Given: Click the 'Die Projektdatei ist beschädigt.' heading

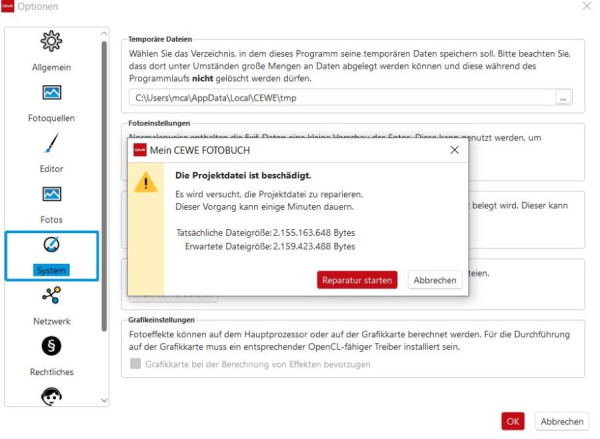Looking at the screenshot, I should click(243, 176).
